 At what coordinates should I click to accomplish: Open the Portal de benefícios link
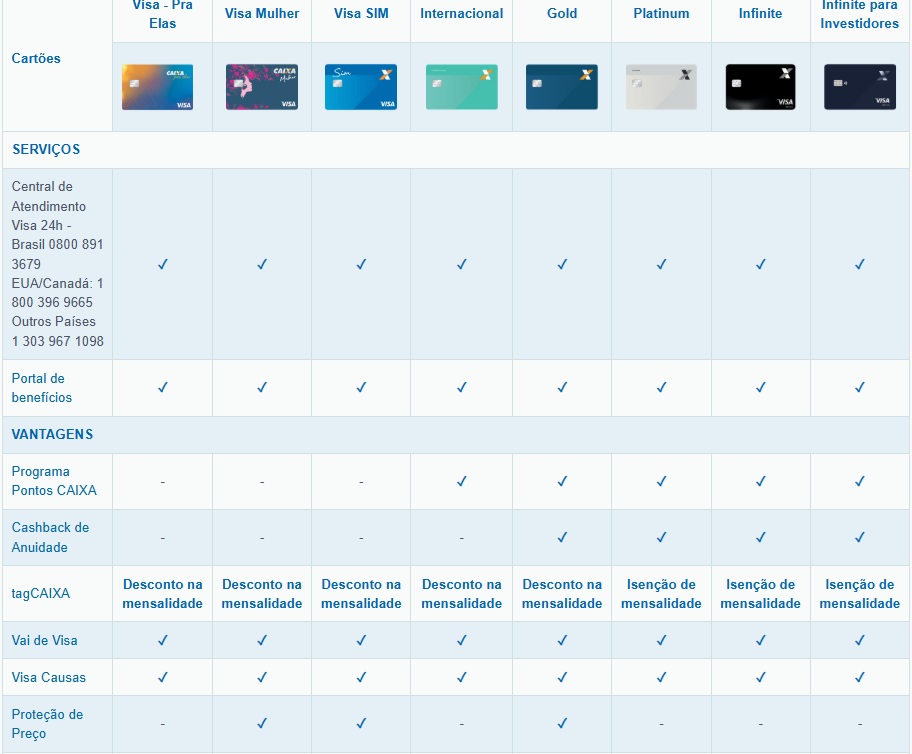point(42,388)
